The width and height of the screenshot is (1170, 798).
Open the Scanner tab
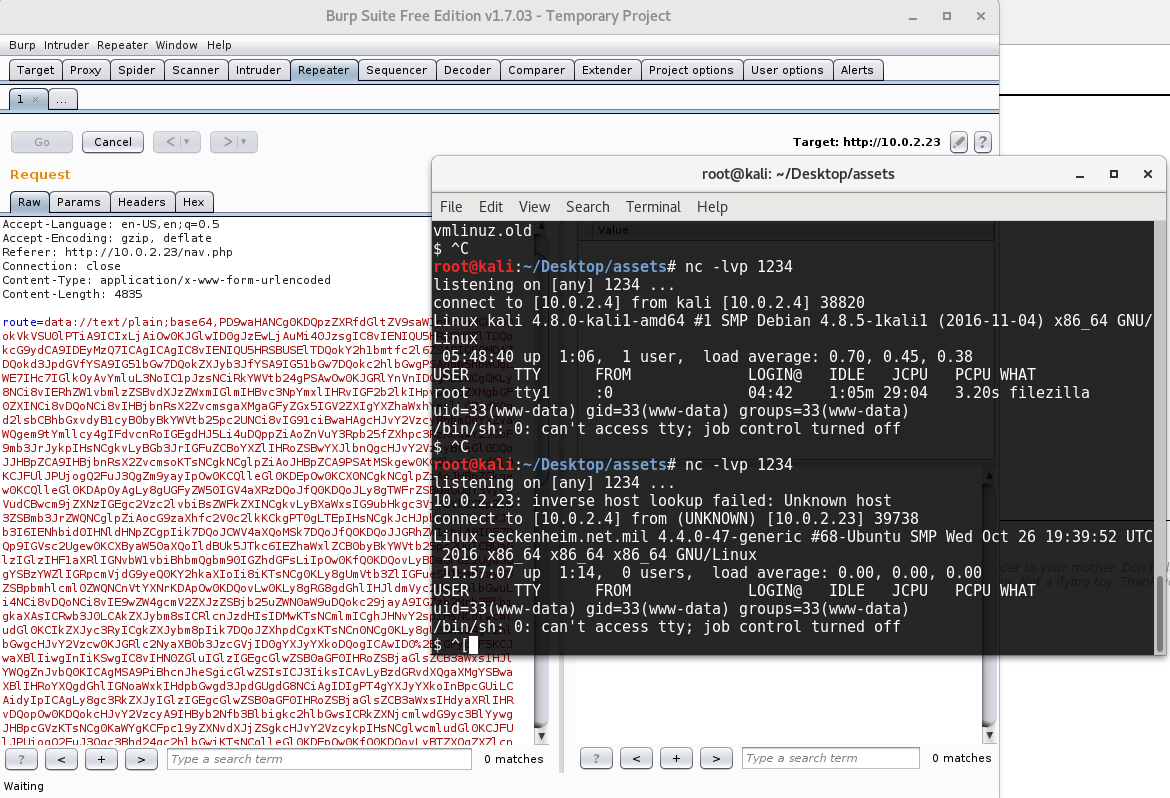(195, 70)
